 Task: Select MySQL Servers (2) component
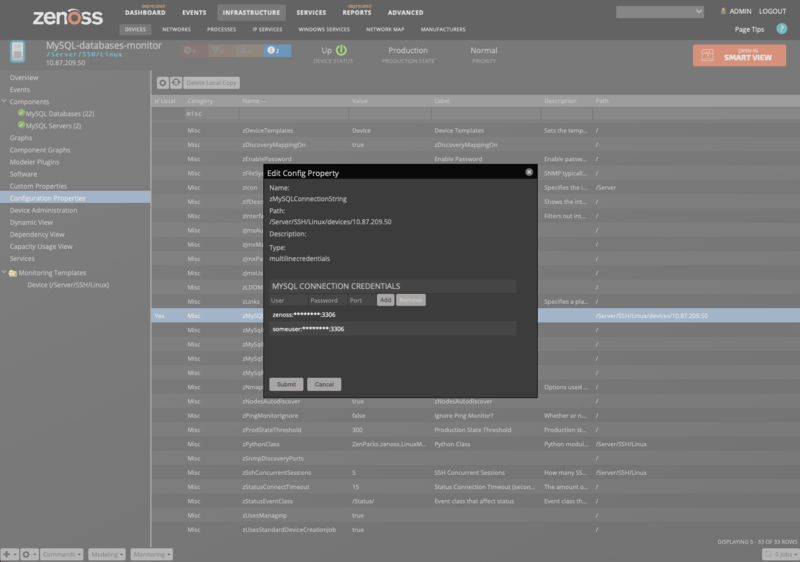53,126
